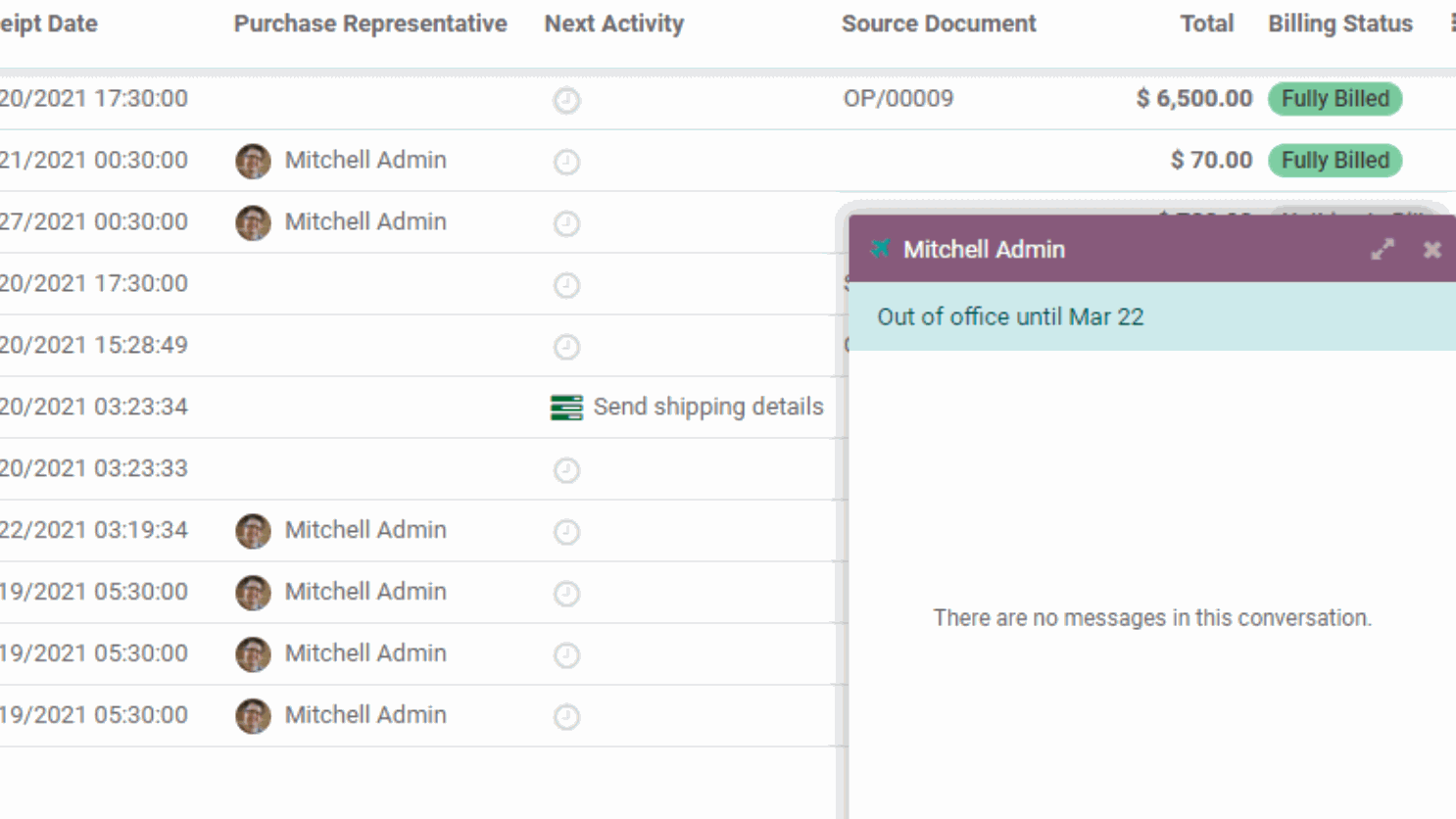The image size is (1456, 819).
Task: Click the airplane status icon in chat header
Action: pos(880,249)
